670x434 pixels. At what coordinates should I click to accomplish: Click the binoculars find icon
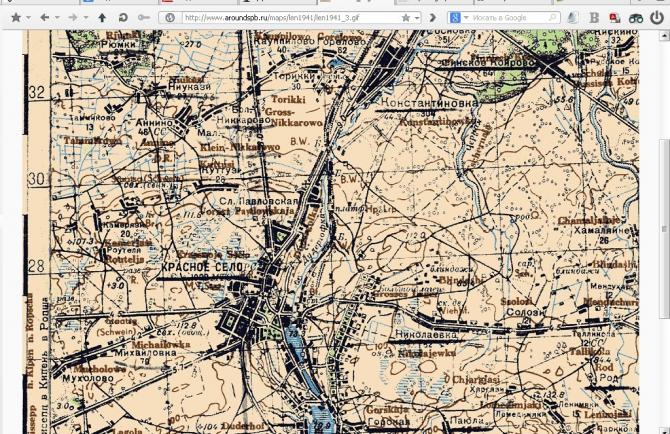point(635,18)
